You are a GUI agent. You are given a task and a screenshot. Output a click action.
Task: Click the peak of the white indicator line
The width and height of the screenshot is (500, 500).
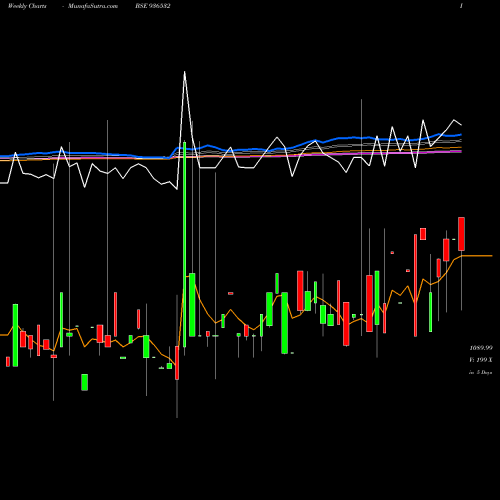coord(184,72)
